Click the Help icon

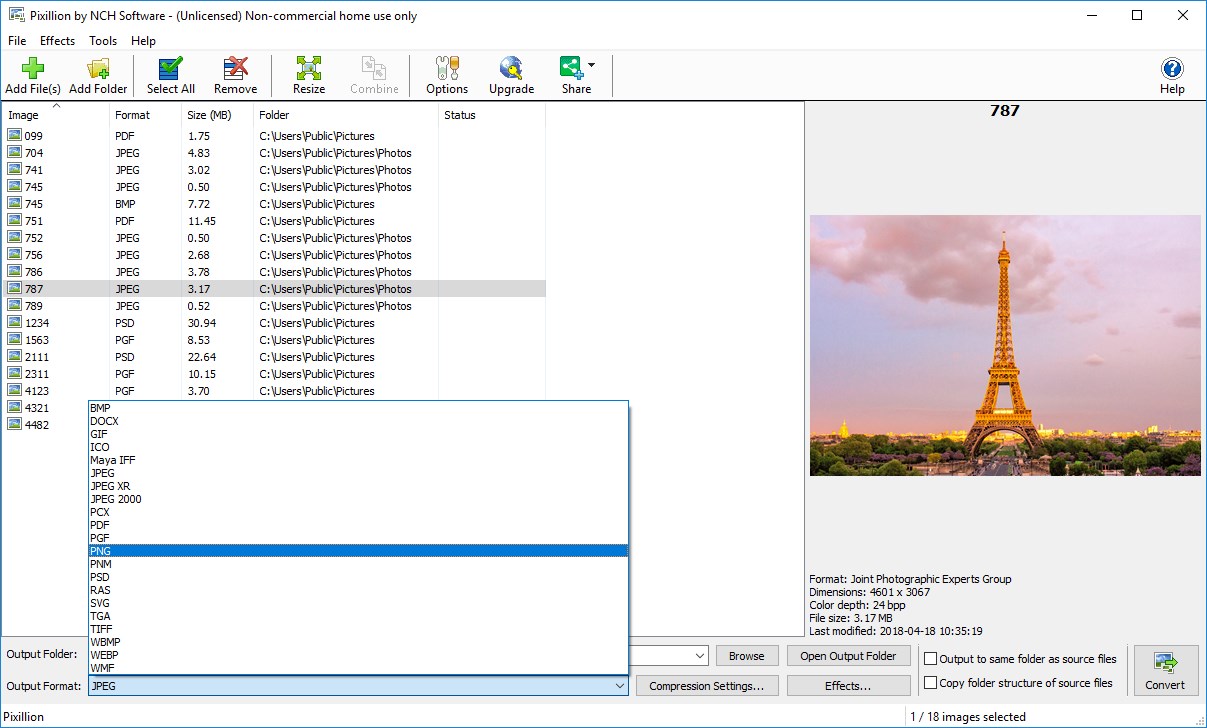(1171, 70)
